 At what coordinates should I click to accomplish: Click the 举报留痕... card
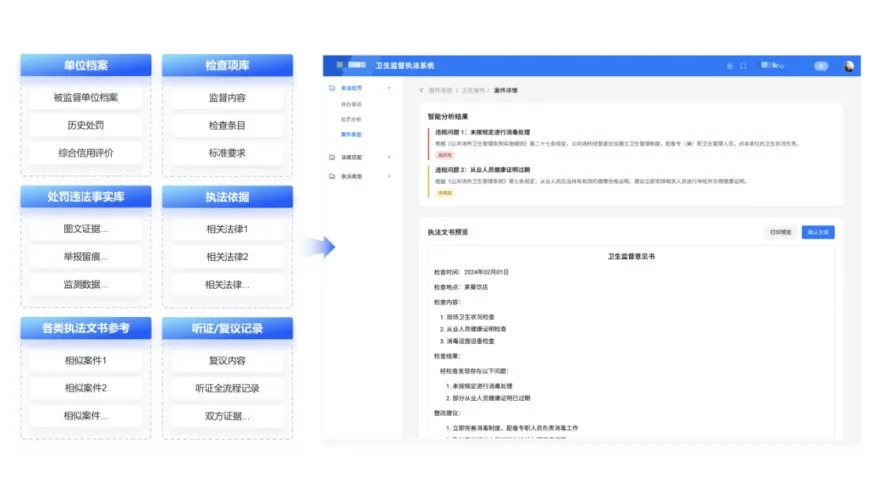(x=86, y=257)
